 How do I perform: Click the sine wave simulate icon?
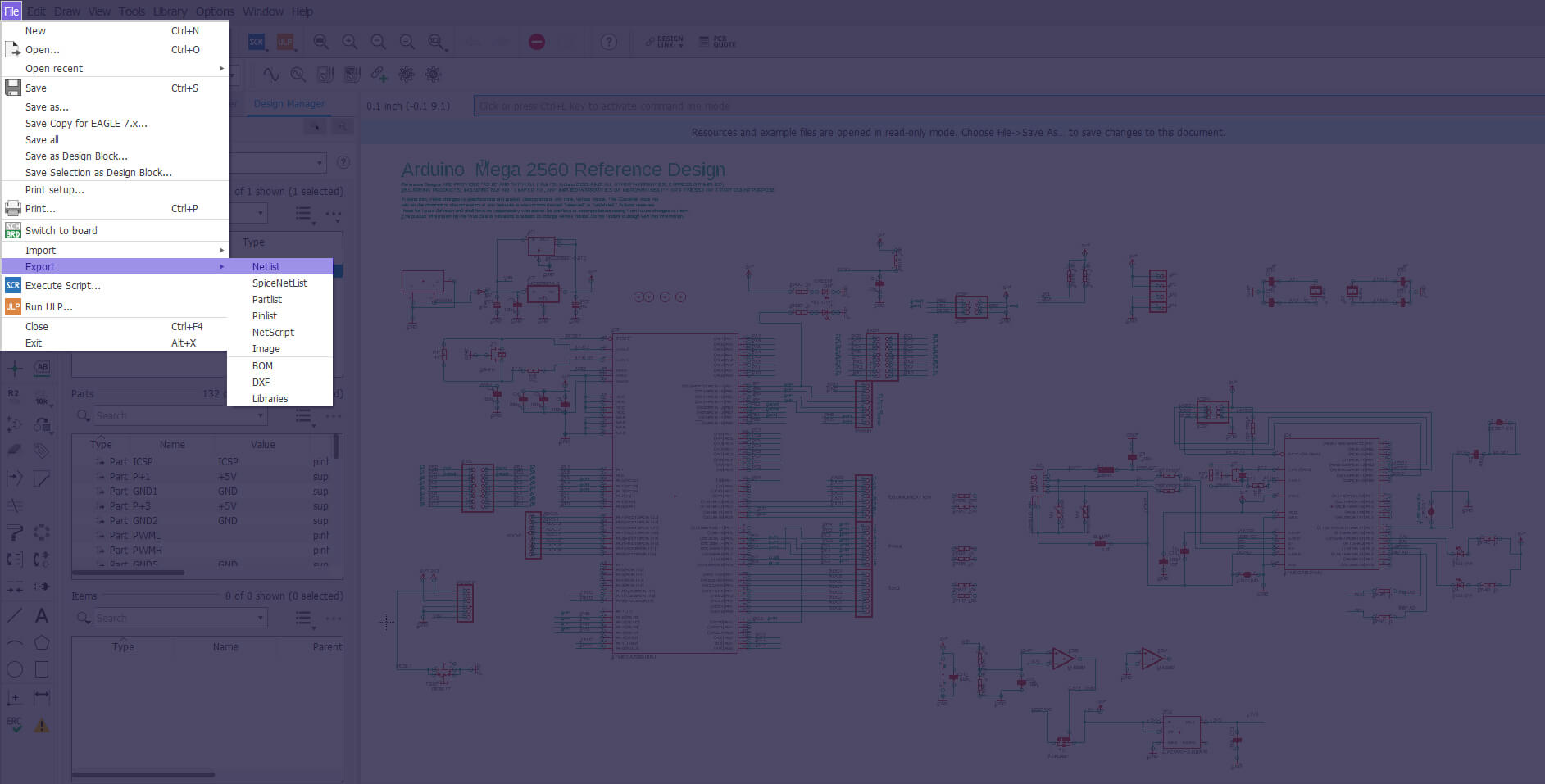(271, 75)
